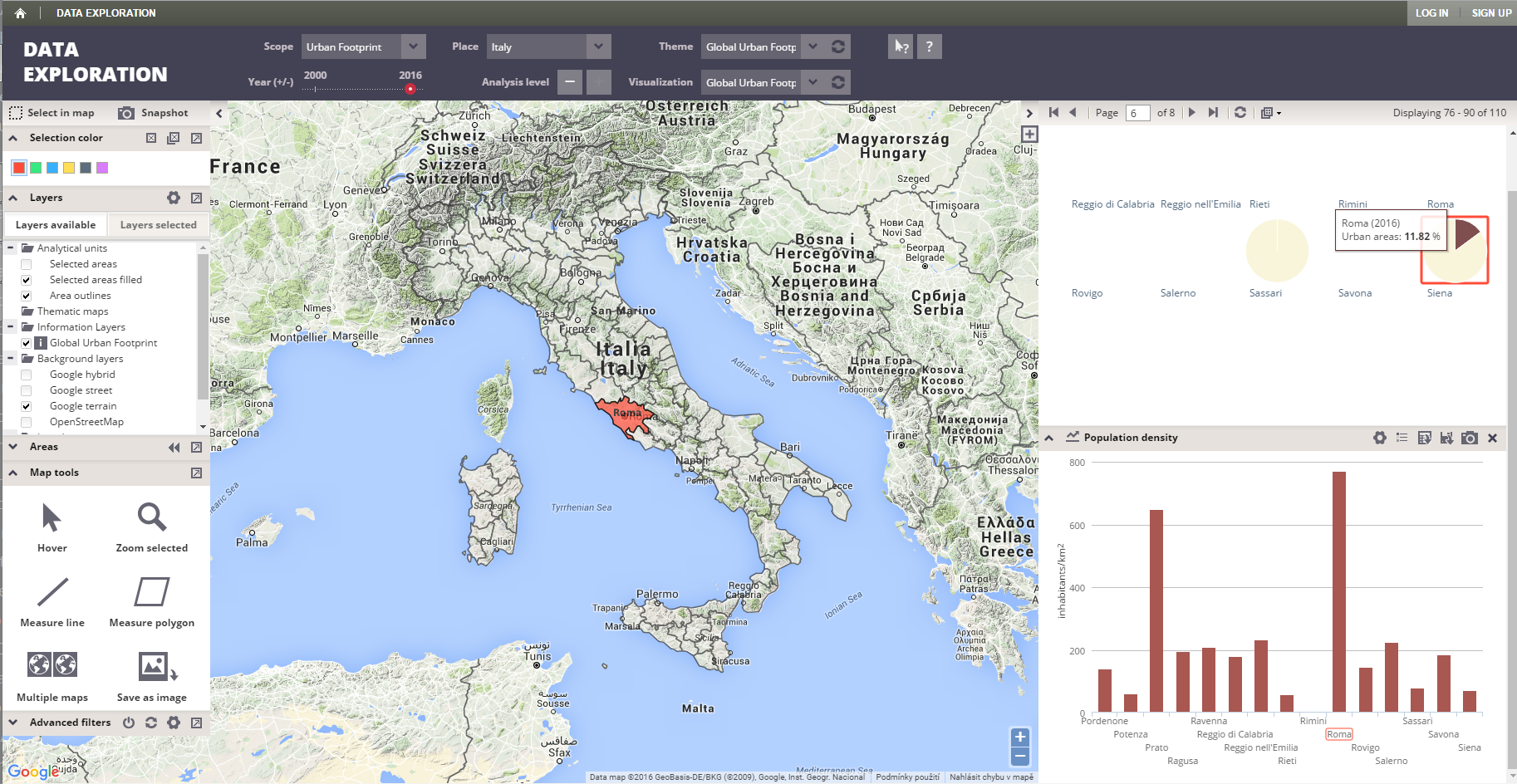Click the 2016 year slider handle
The image size is (1517, 784).
click(410, 89)
